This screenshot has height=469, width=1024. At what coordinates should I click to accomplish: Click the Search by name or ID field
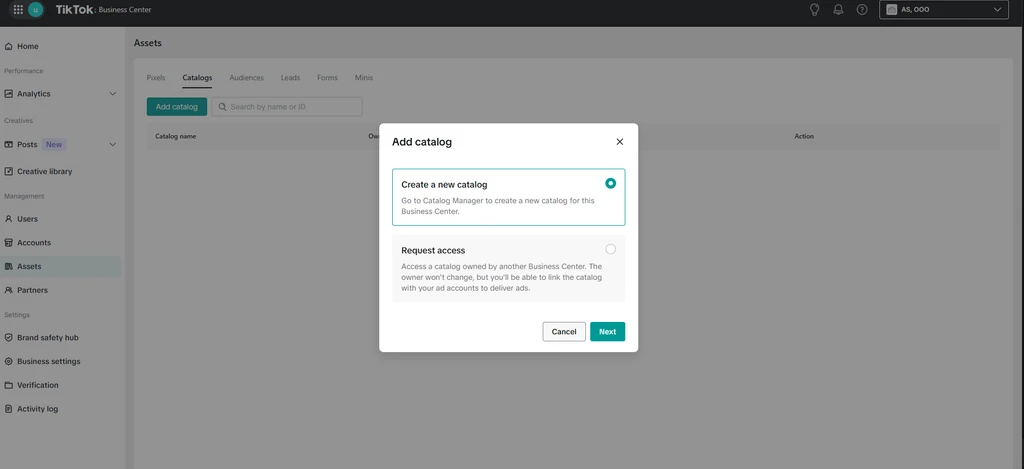click(287, 106)
